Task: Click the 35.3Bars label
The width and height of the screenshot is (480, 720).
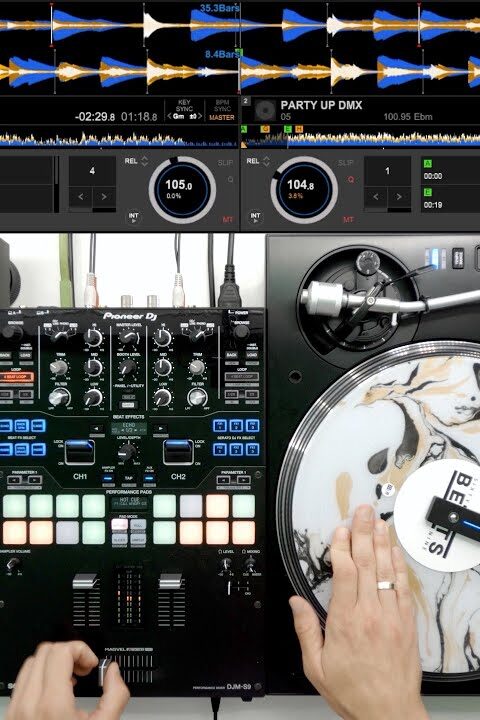Action: 220,8
